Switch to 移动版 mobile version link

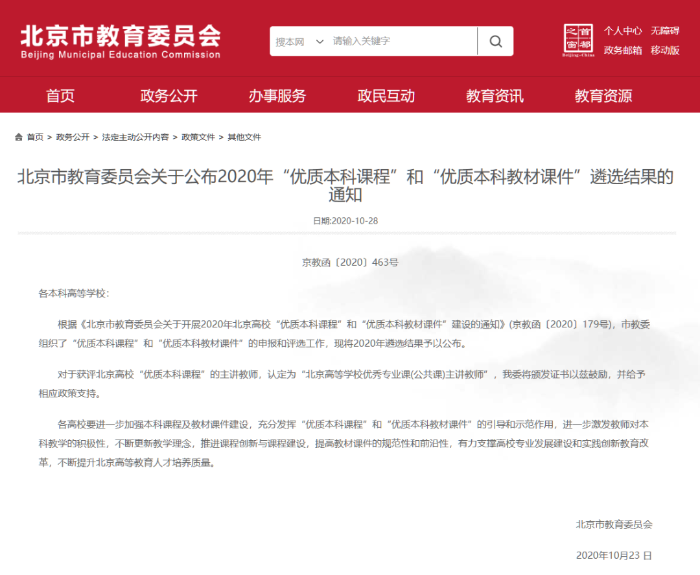click(665, 50)
